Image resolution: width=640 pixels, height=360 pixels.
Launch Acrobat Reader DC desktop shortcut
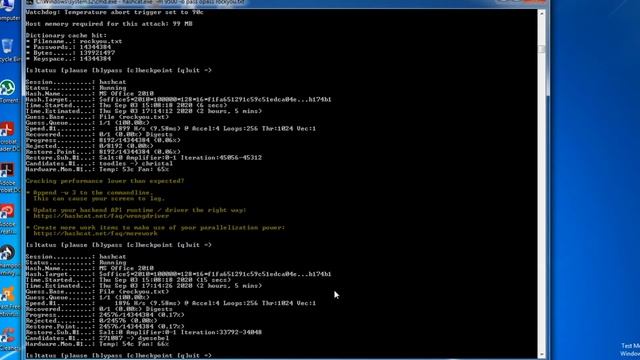tap(9, 137)
